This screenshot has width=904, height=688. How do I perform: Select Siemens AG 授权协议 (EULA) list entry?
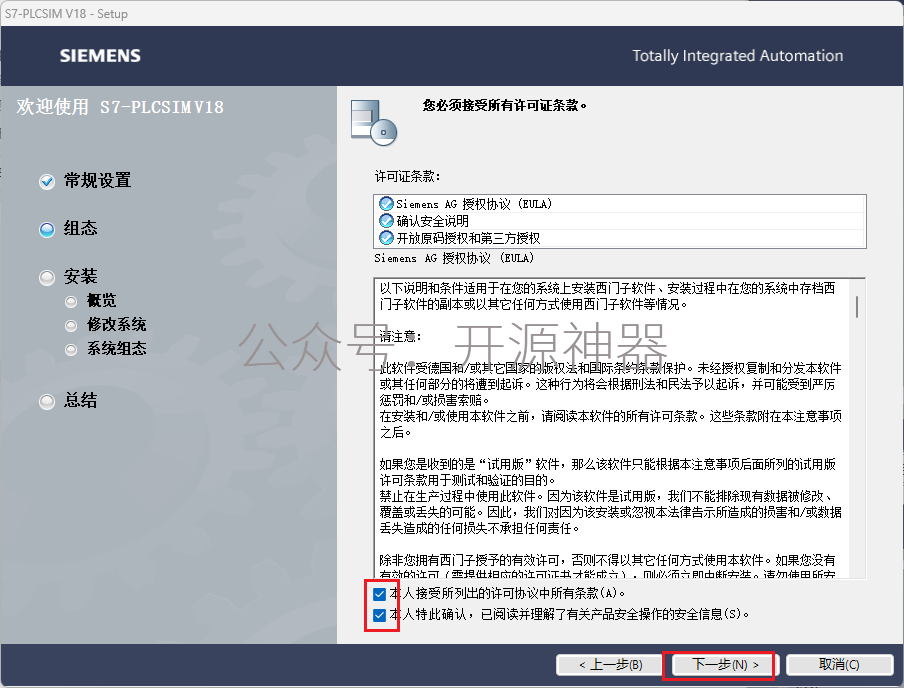click(x=620, y=204)
